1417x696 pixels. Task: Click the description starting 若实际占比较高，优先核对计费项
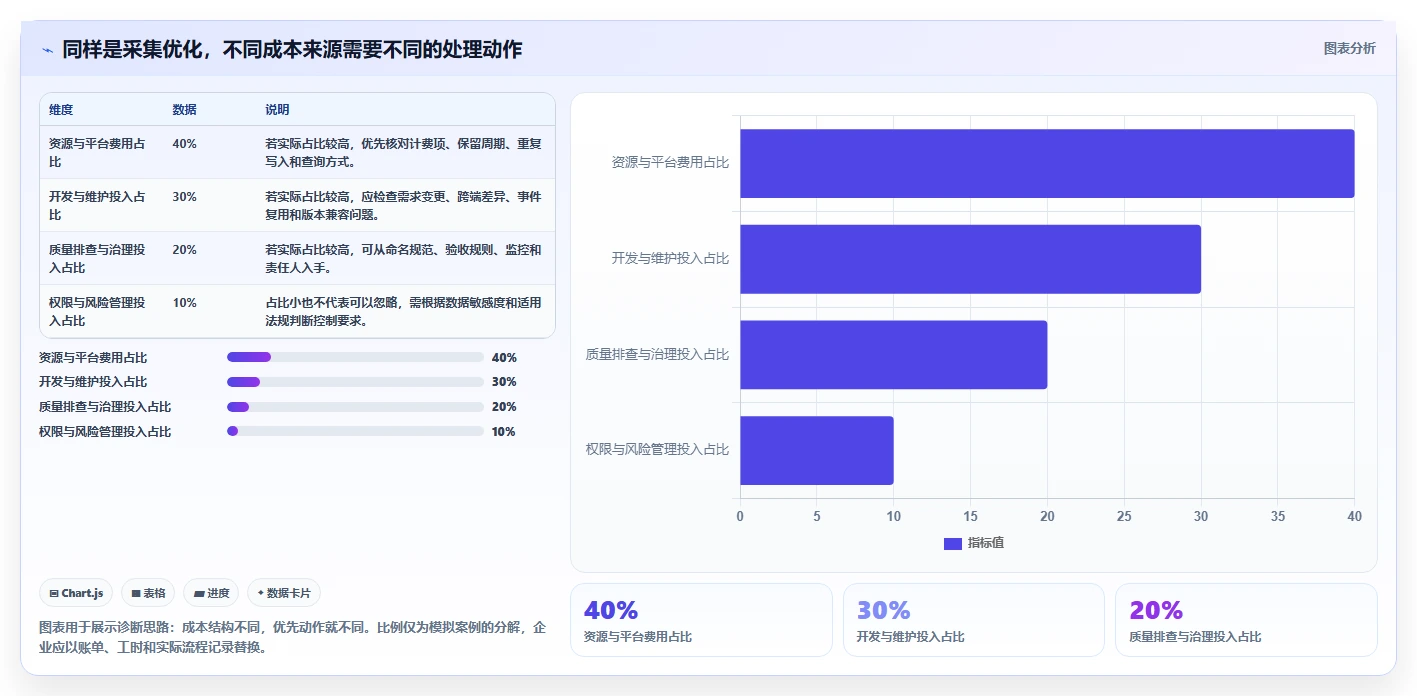pyautogui.click(x=404, y=153)
